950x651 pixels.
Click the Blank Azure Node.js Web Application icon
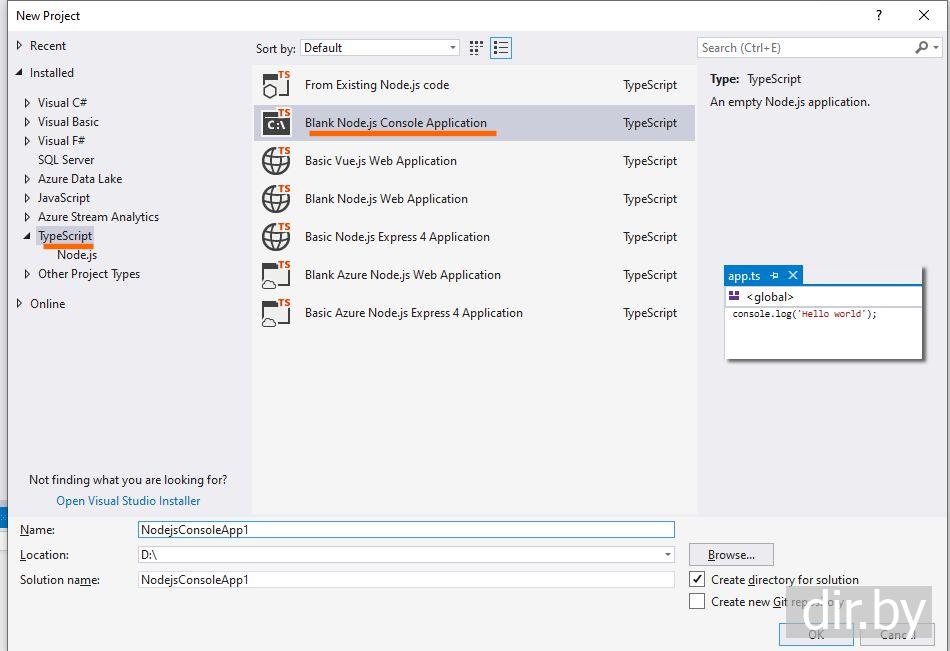tap(276, 275)
